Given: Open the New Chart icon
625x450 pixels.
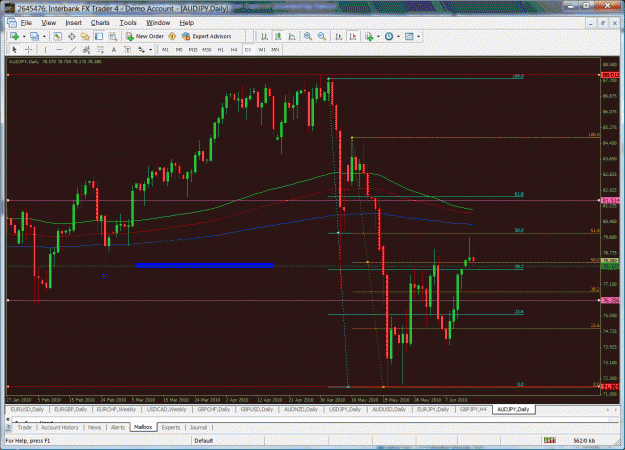Looking at the screenshot, I should (x=15, y=36).
